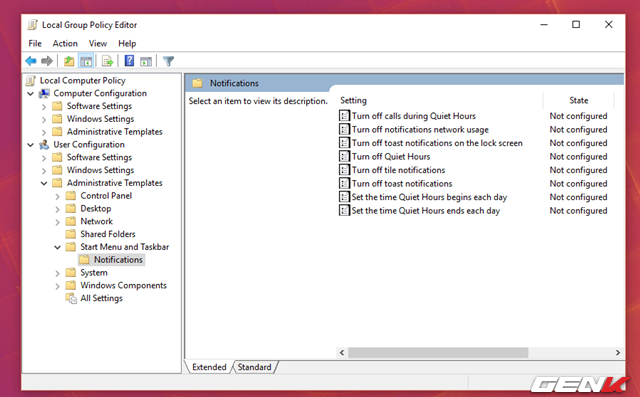The height and width of the screenshot is (397, 640).
Task: Expand the Control Panel tree node
Action: 58,196
